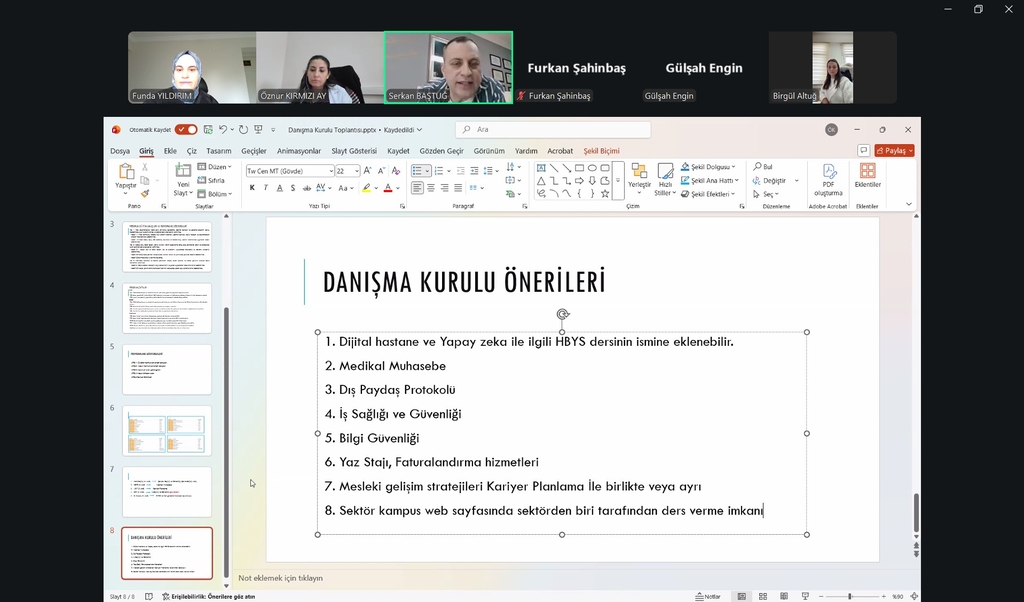Image resolution: width=1024 pixels, height=602 pixels.
Task: Toggle italic text formatting
Action: pos(266,188)
